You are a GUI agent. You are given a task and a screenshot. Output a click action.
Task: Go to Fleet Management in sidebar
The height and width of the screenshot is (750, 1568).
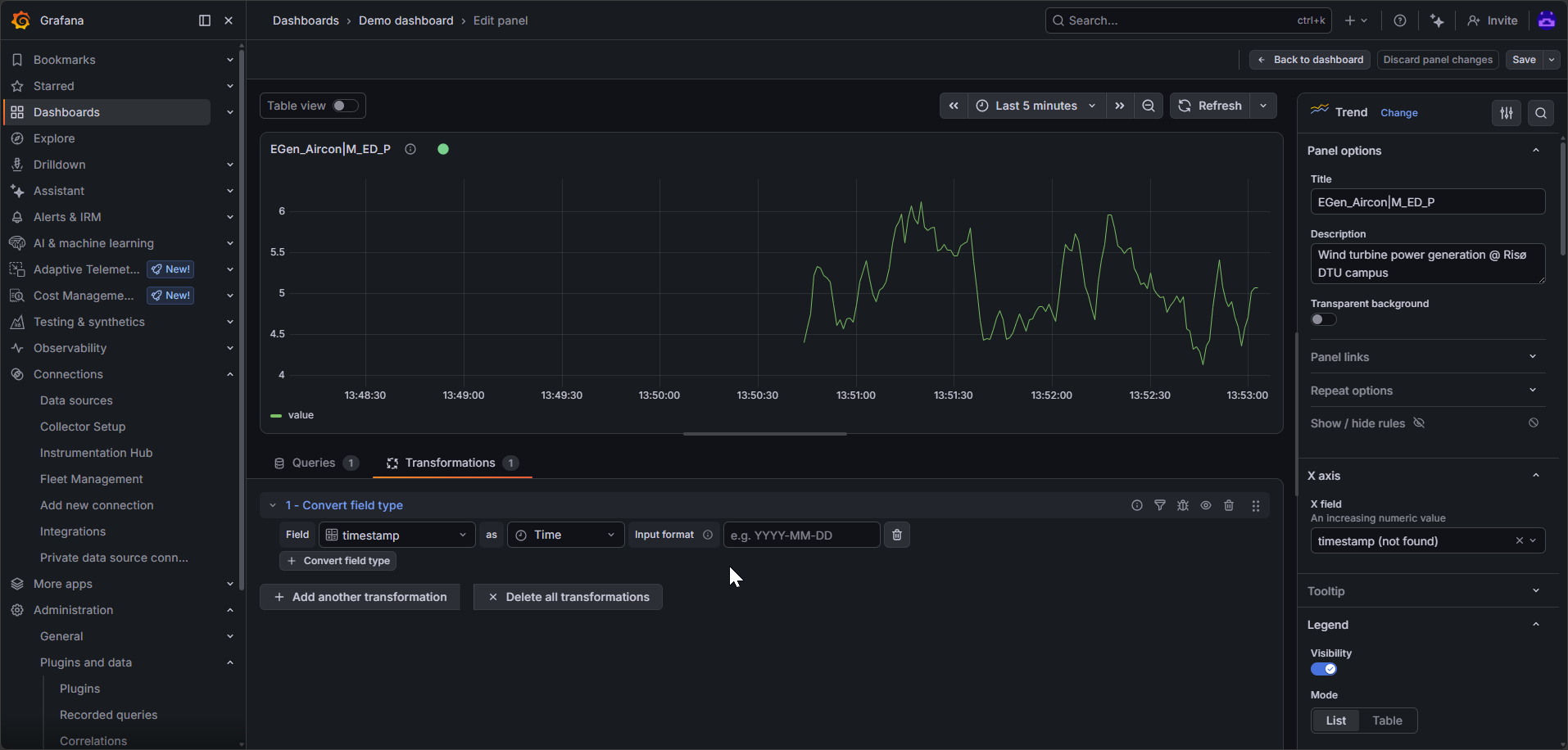[x=91, y=479]
